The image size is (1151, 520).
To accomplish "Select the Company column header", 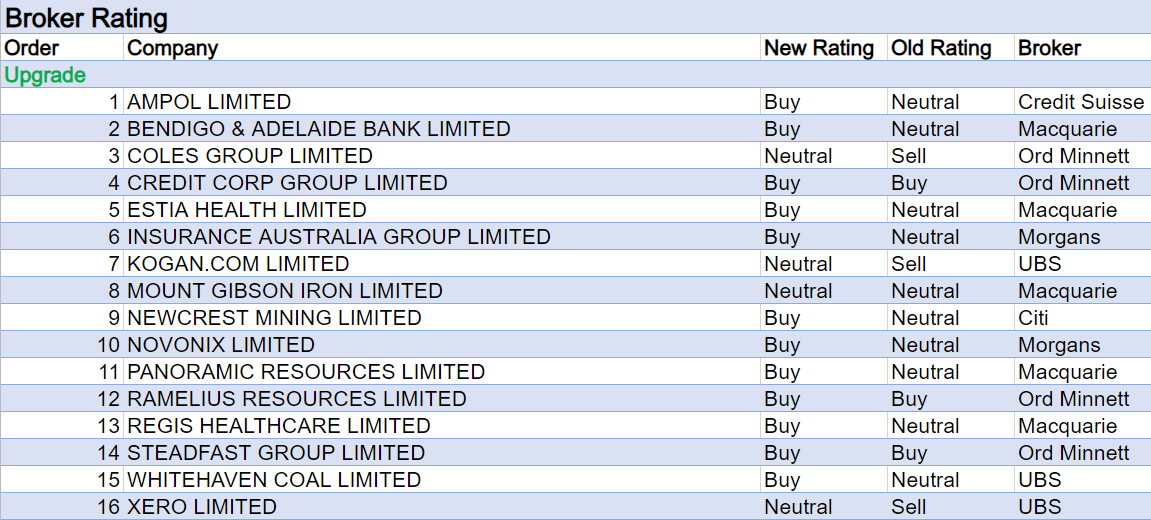I will point(172,48).
